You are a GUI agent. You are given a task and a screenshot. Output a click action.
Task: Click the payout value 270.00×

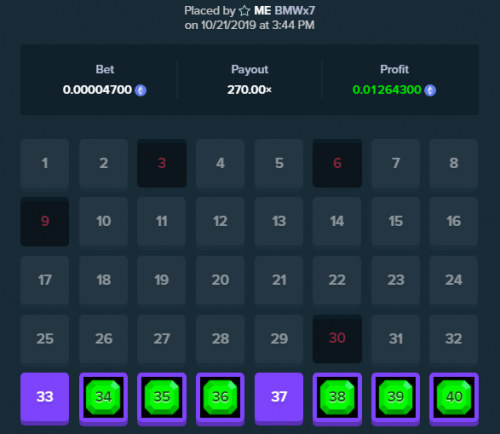249,90
